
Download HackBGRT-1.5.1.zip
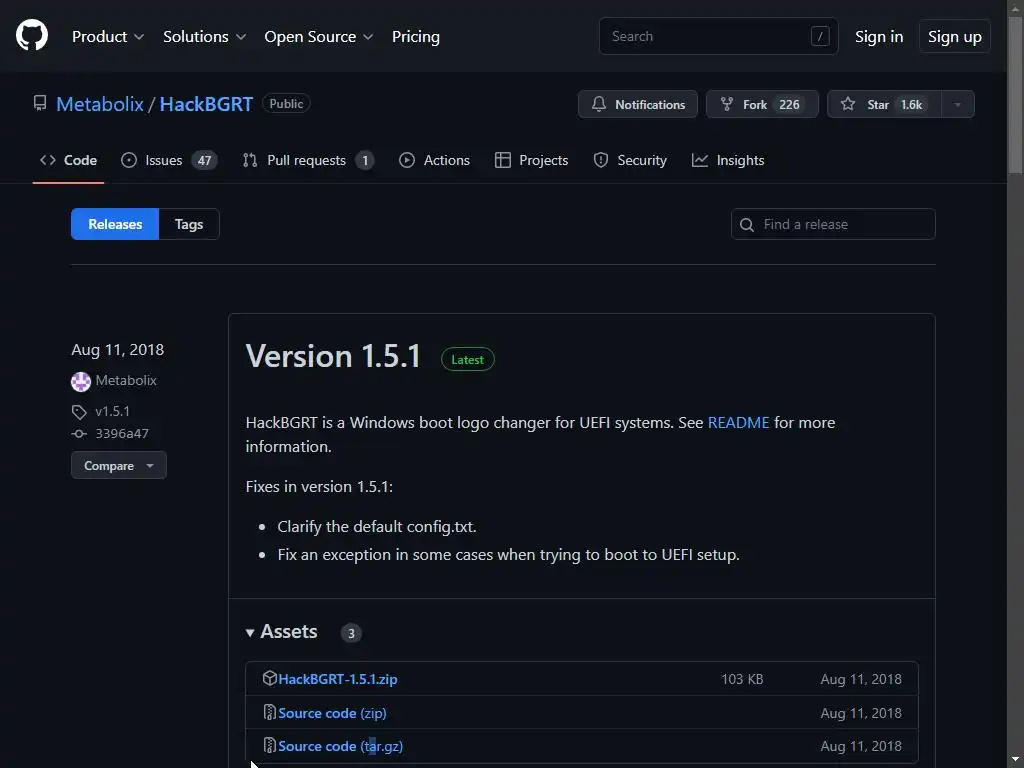coord(338,679)
